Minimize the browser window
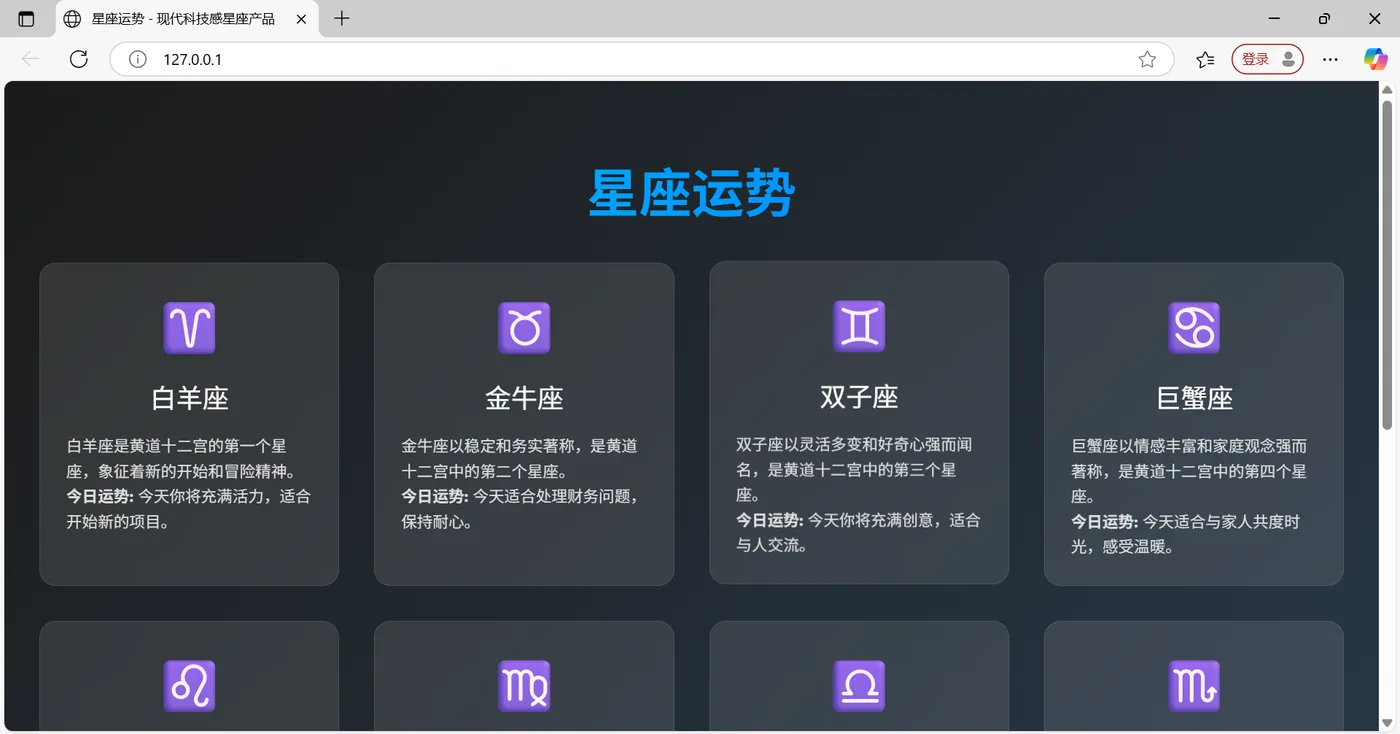This screenshot has height=734, width=1400. pos(1274,19)
